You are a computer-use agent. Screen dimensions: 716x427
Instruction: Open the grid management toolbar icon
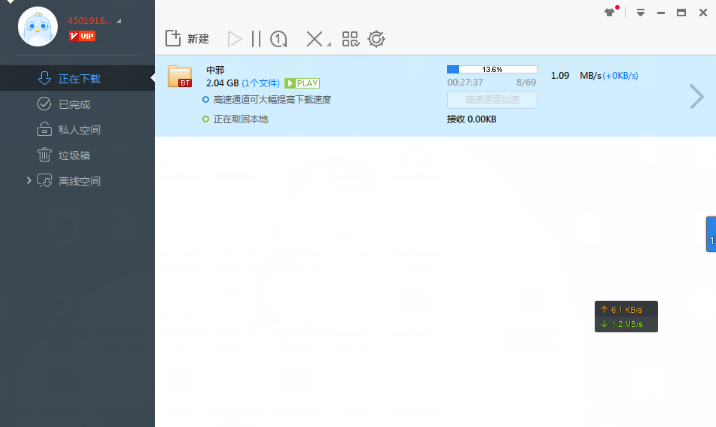(x=351, y=39)
